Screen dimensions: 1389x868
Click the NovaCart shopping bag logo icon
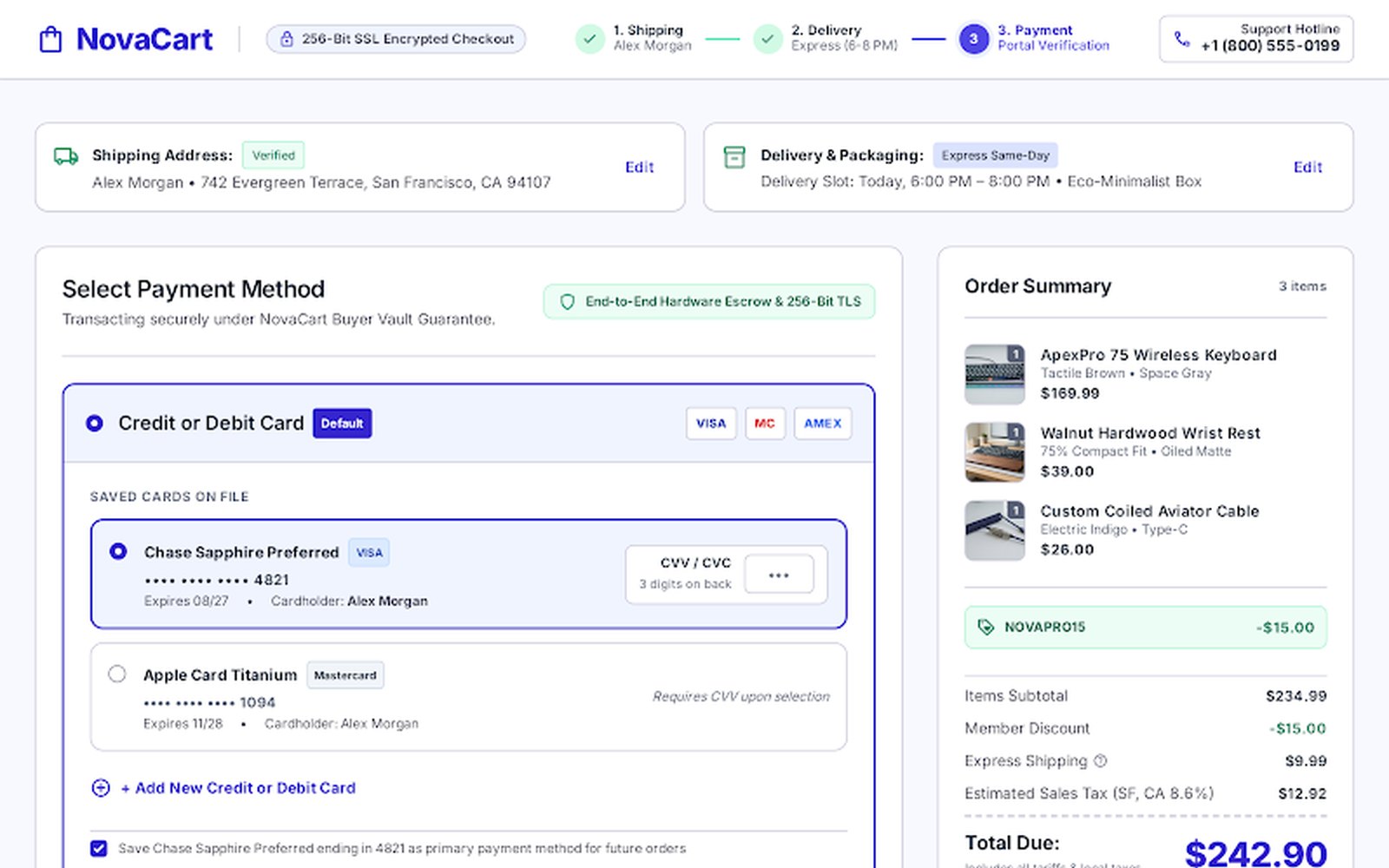(51, 39)
